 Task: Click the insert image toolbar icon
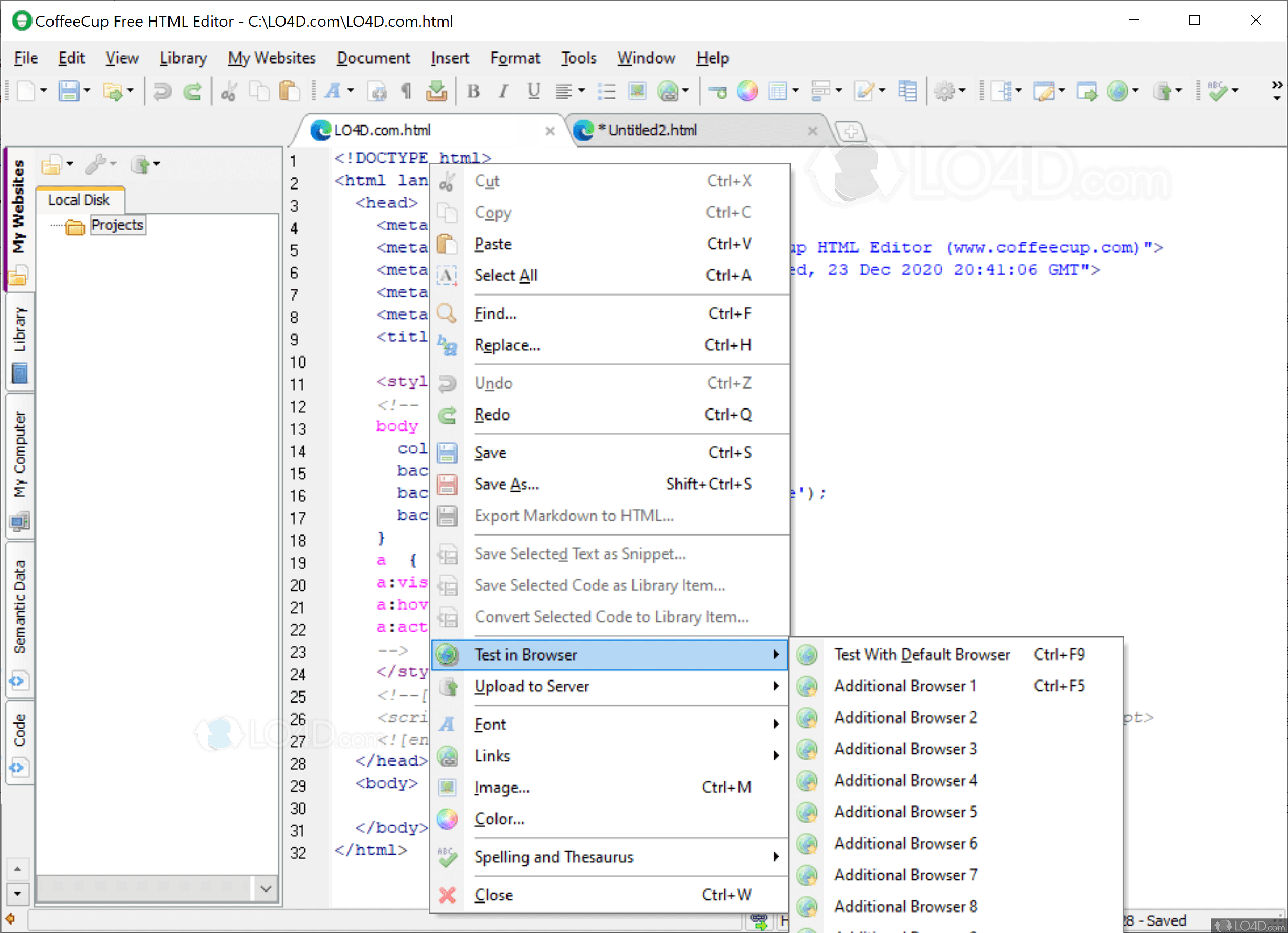pyautogui.click(x=637, y=91)
